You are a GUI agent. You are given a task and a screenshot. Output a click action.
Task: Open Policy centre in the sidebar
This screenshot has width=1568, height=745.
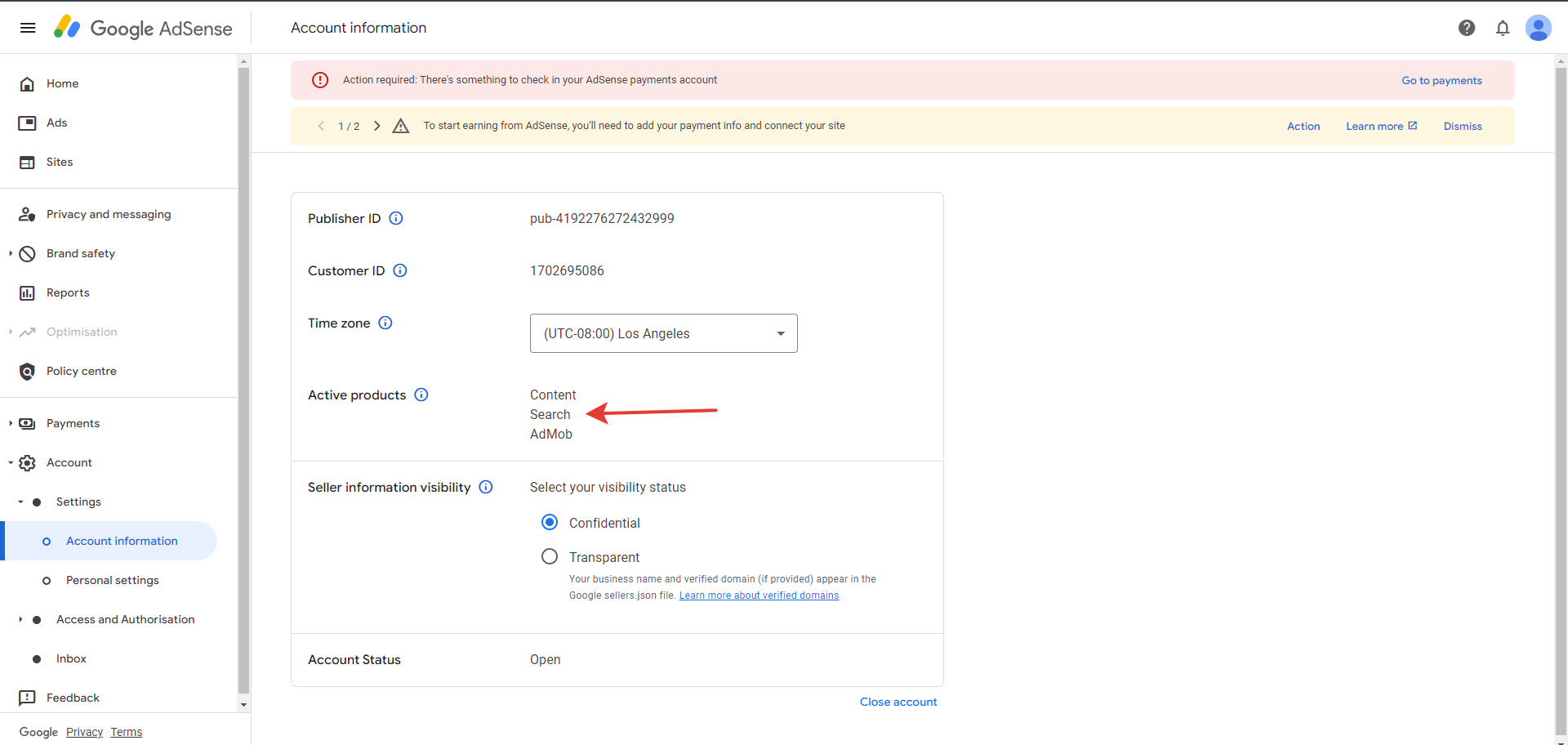tap(82, 371)
